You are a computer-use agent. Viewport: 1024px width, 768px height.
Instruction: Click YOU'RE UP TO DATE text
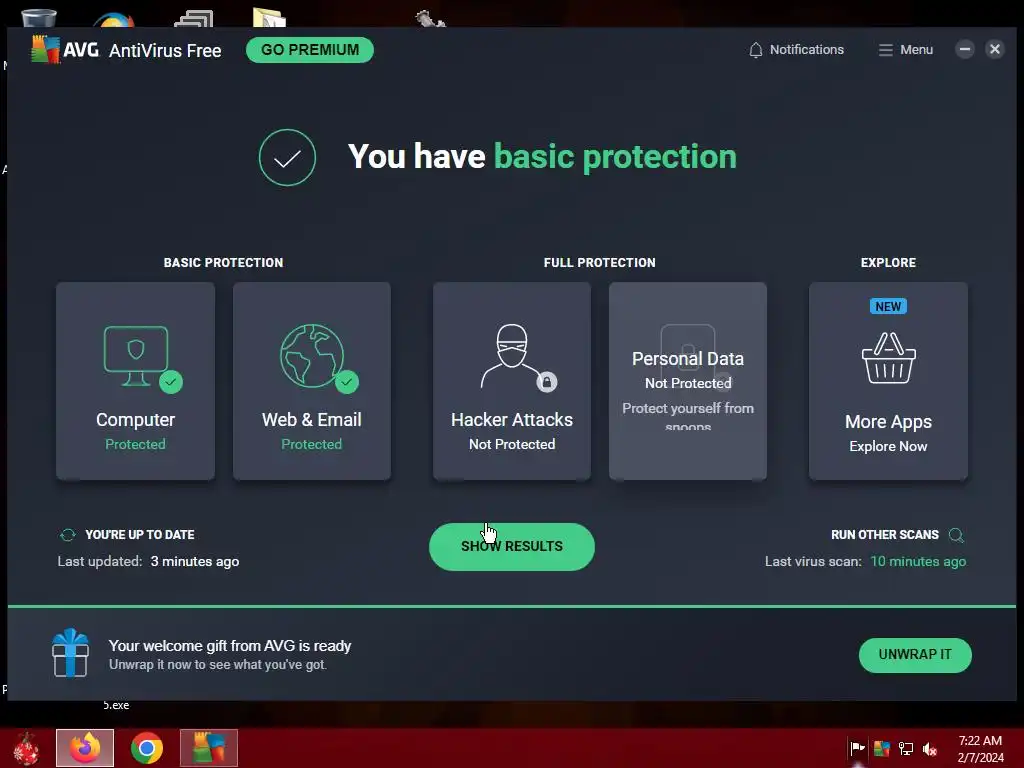pyautogui.click(x=140, y=535)
